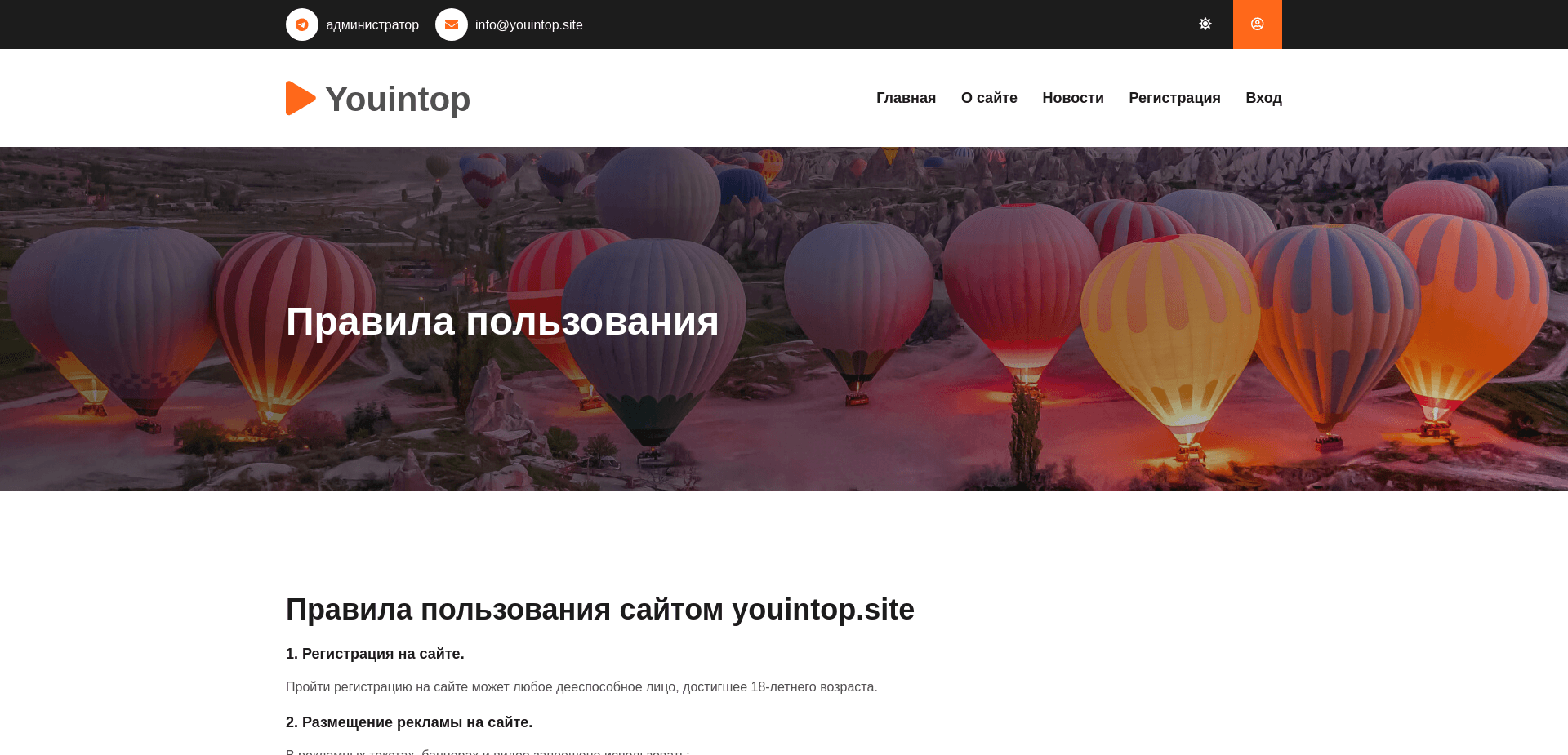Click the администратор contact link
The image size is (1568, 755).
tap(372, 24)
